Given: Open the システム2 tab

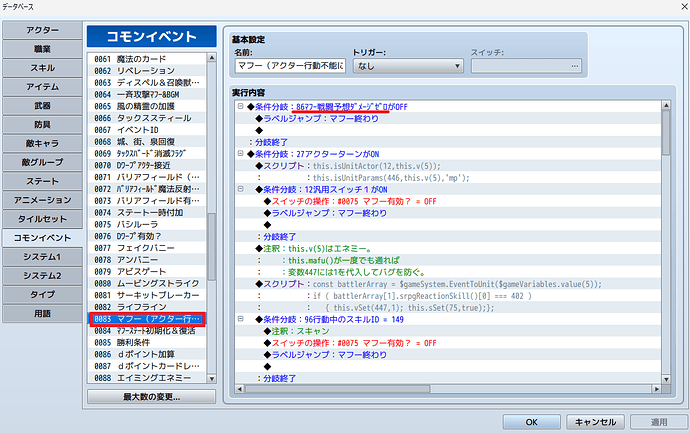Looking at the screenshot, I should coord(42,276).
